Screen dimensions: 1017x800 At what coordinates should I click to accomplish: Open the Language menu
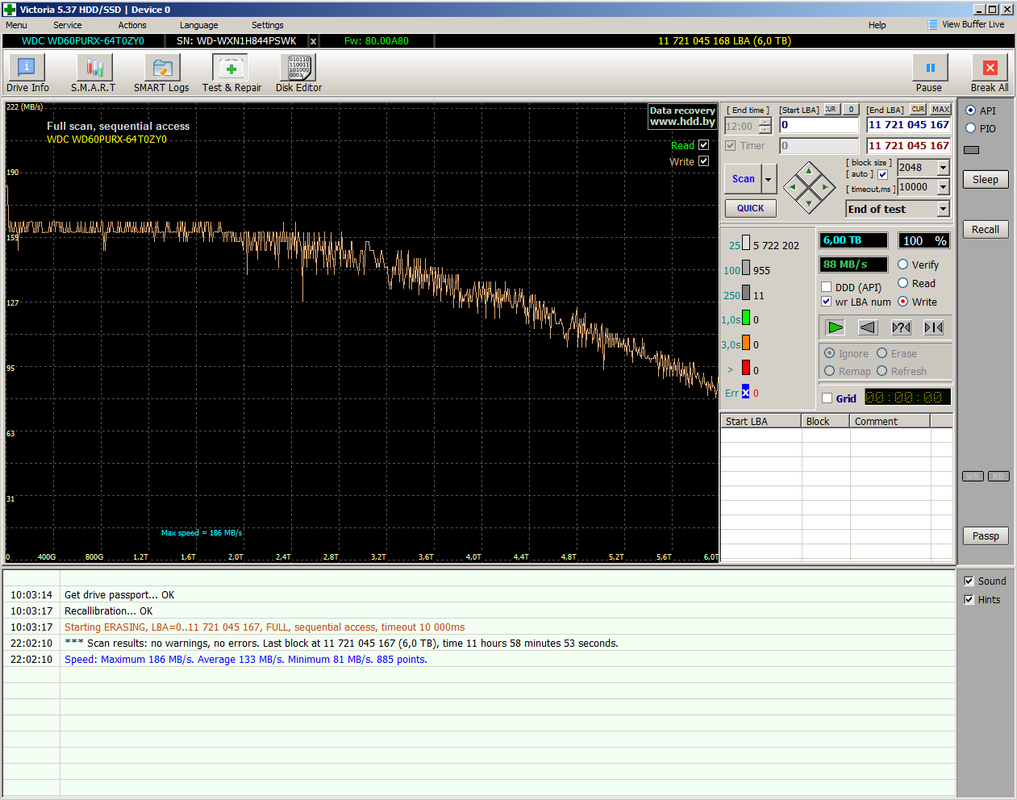198,25
